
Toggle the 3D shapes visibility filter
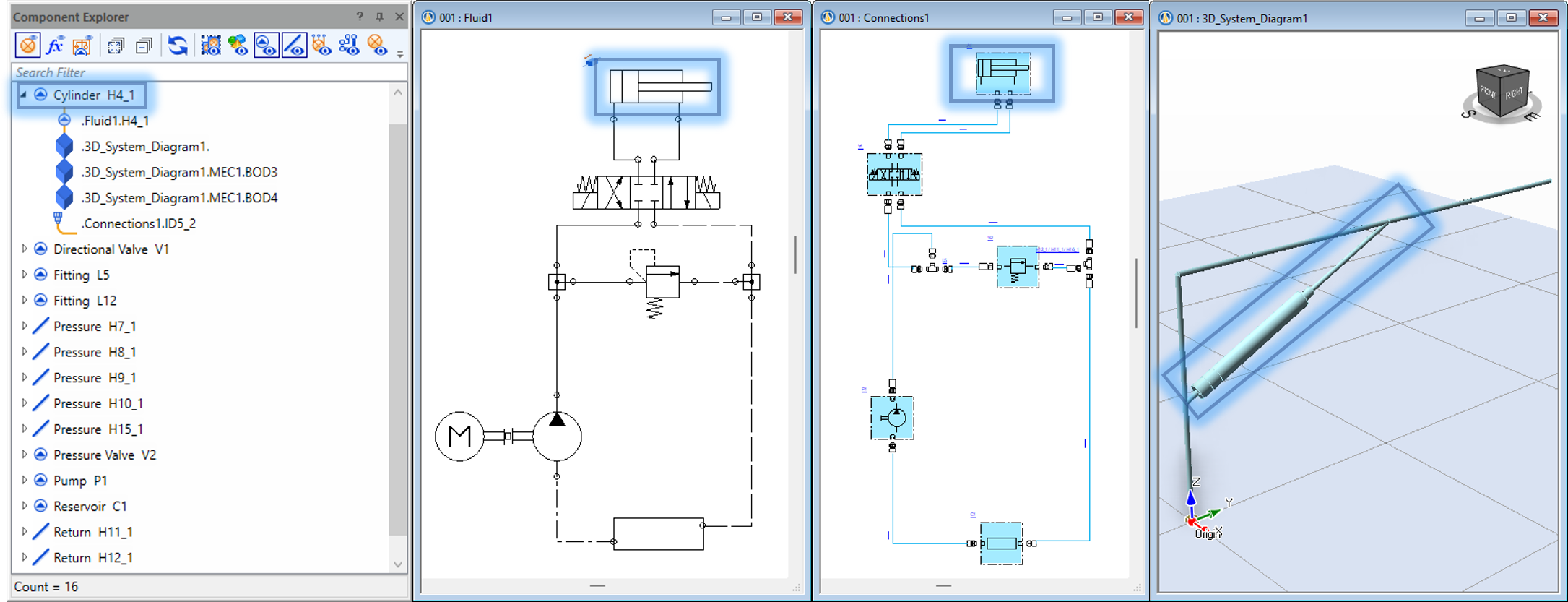click(x=238, y=46)
